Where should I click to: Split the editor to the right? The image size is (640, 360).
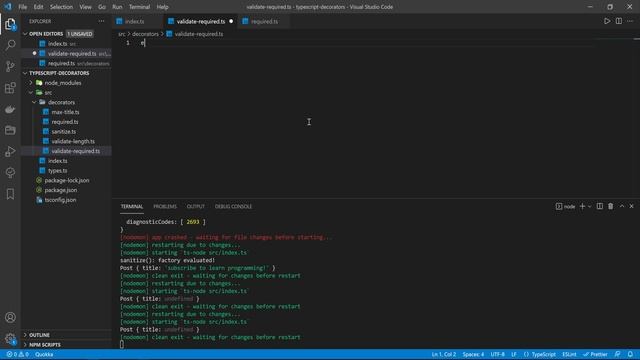point(619,21)
